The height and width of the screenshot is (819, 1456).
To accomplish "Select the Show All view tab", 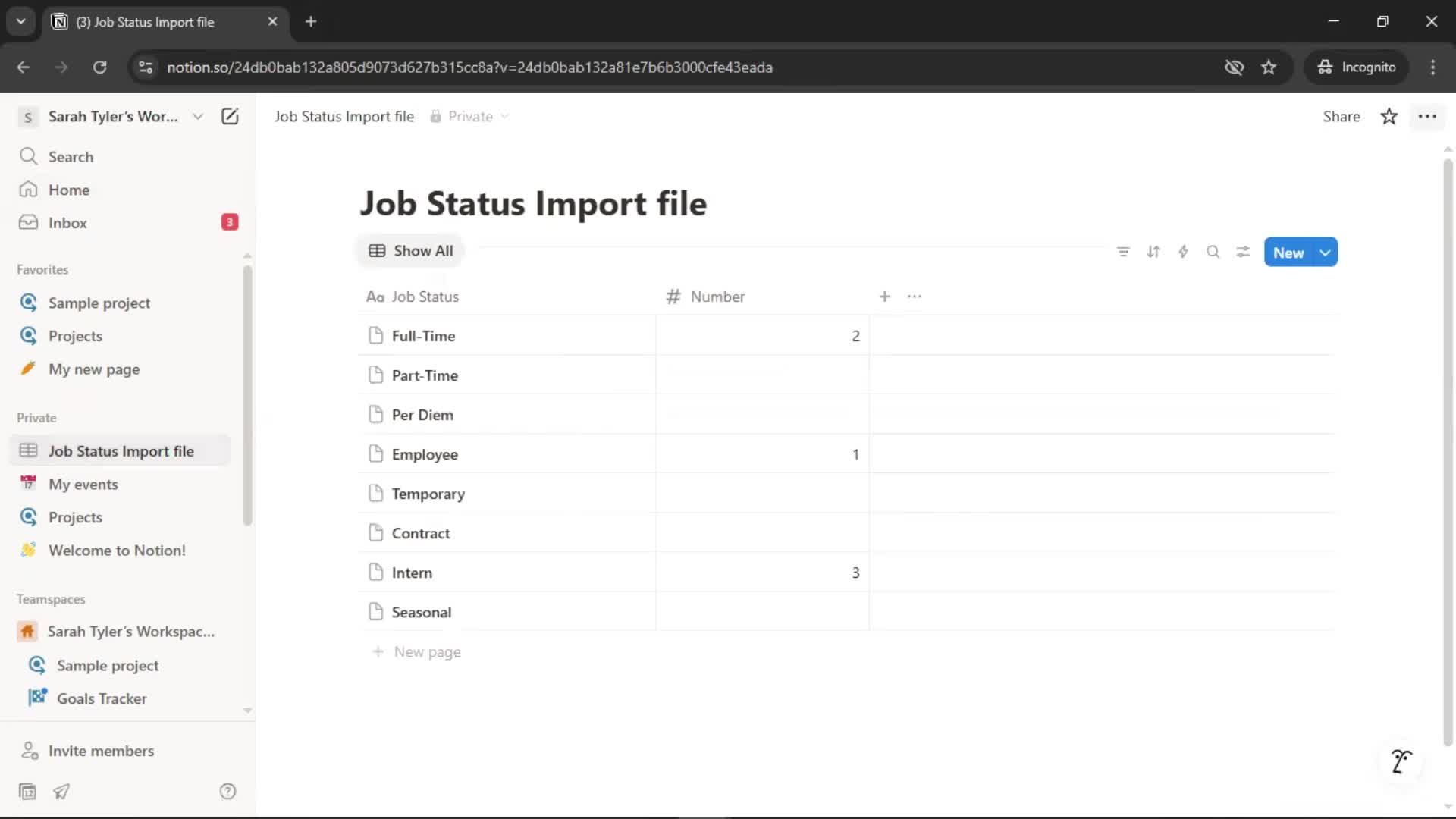I will click(410, 251).
